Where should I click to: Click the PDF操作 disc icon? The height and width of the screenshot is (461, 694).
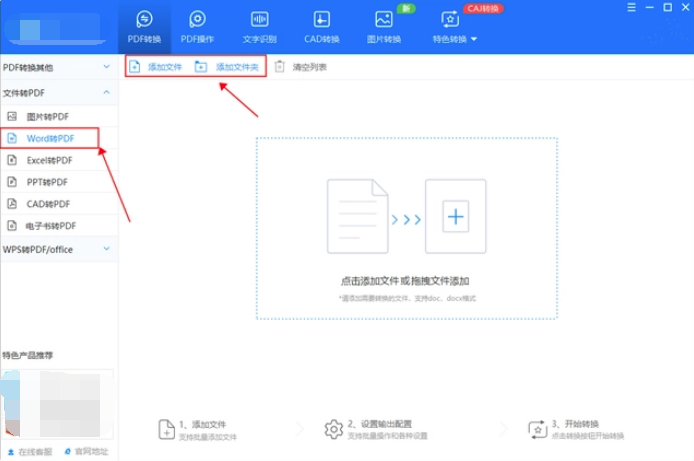(197, 19)
